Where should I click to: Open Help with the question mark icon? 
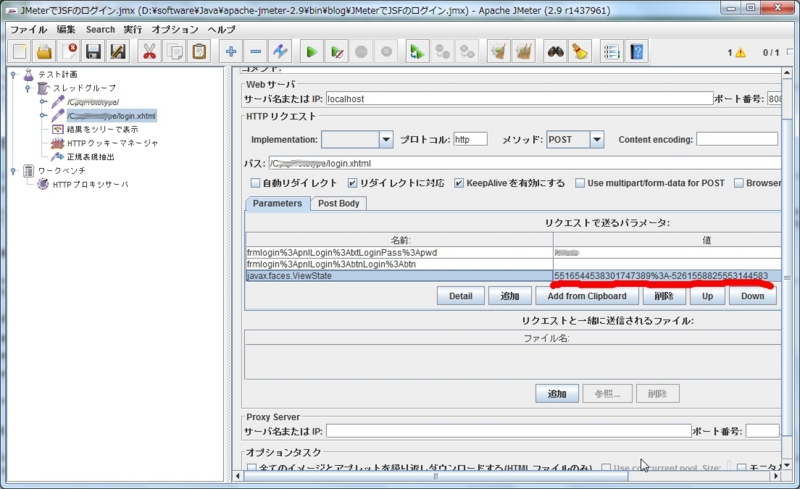tap(636, 52)
